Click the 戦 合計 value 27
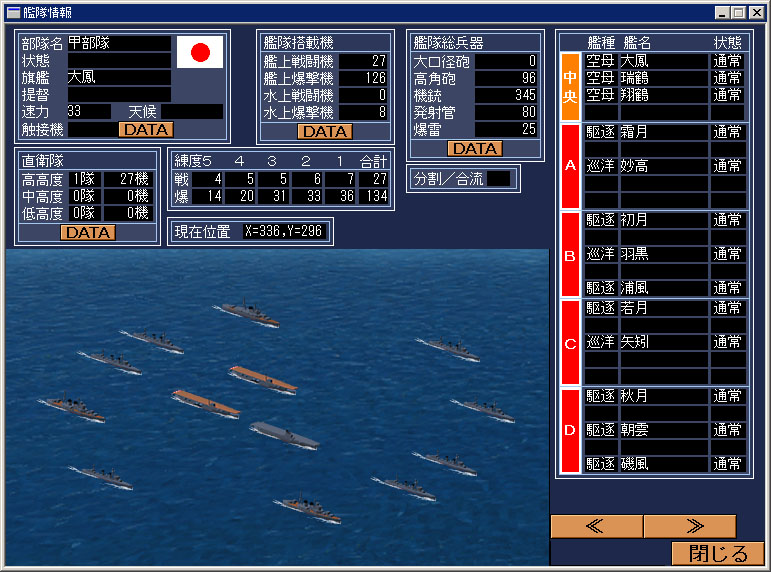 [375, 179]
